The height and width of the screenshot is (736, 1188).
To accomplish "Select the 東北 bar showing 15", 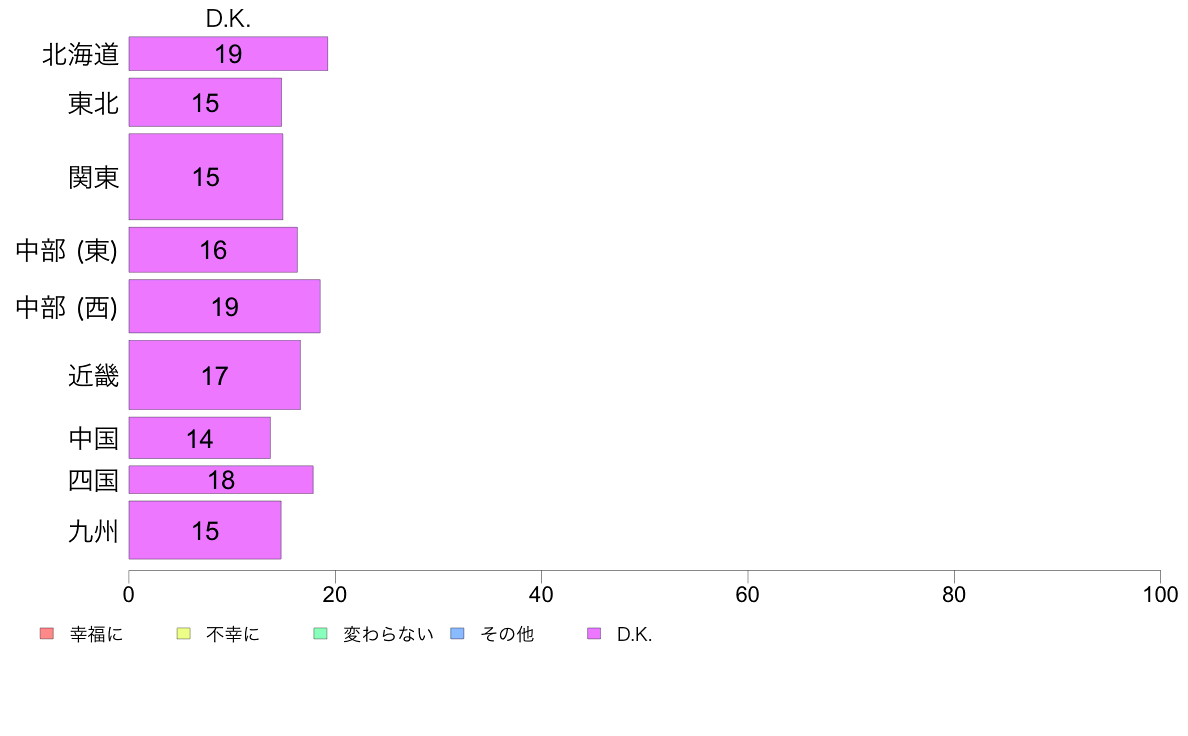I will click(205, 102).
